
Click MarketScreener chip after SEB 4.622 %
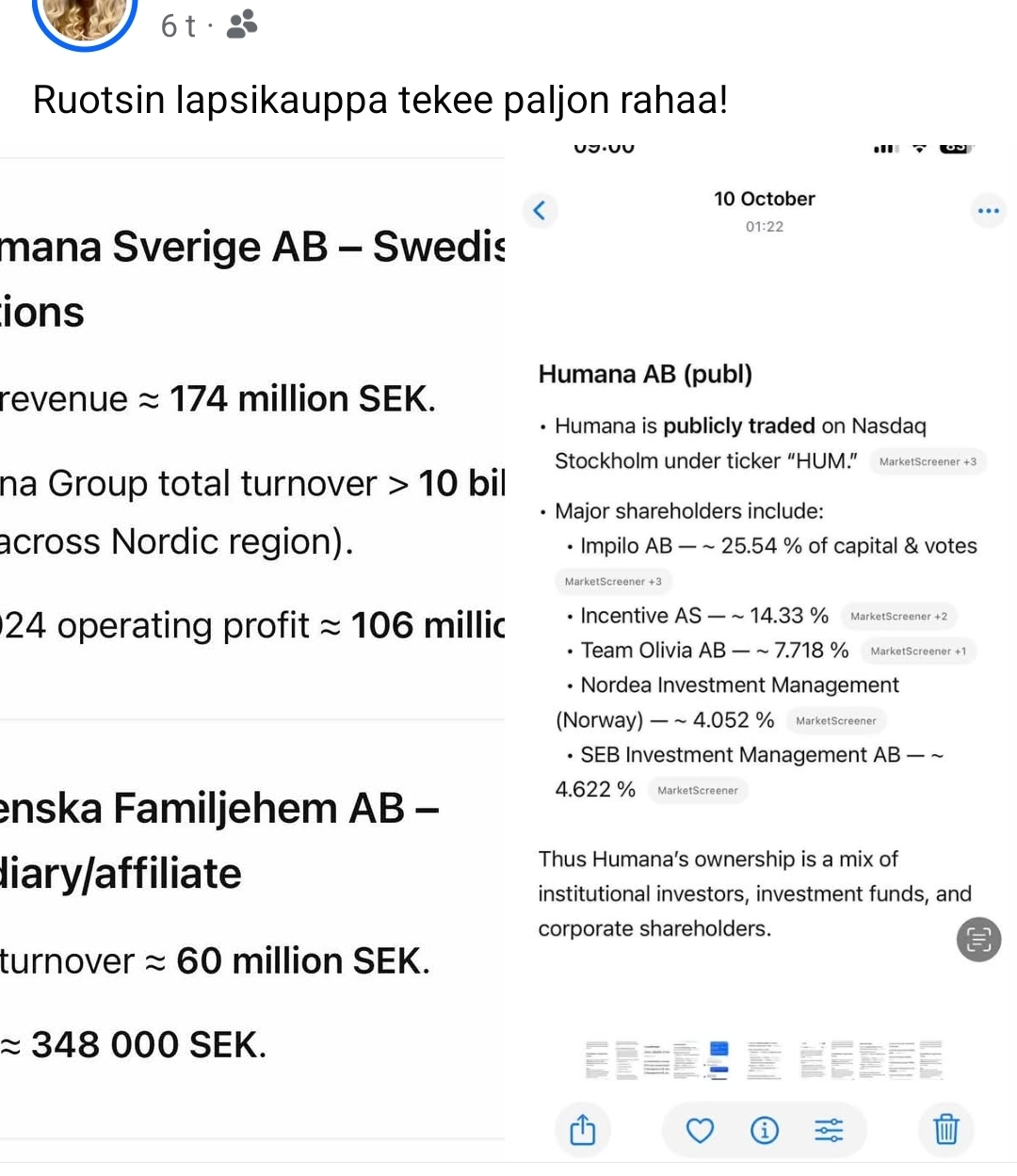pos(697,791)
